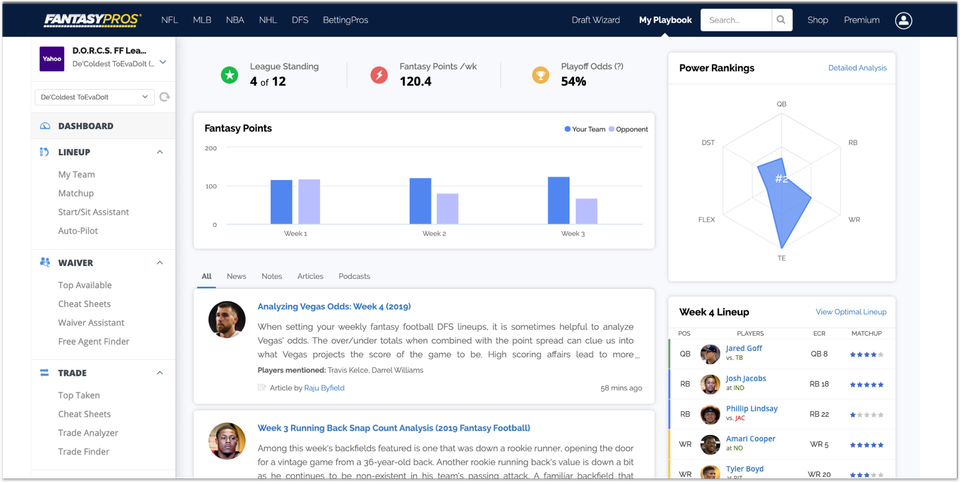Click the green League Standing star icon

coord(230,75)
